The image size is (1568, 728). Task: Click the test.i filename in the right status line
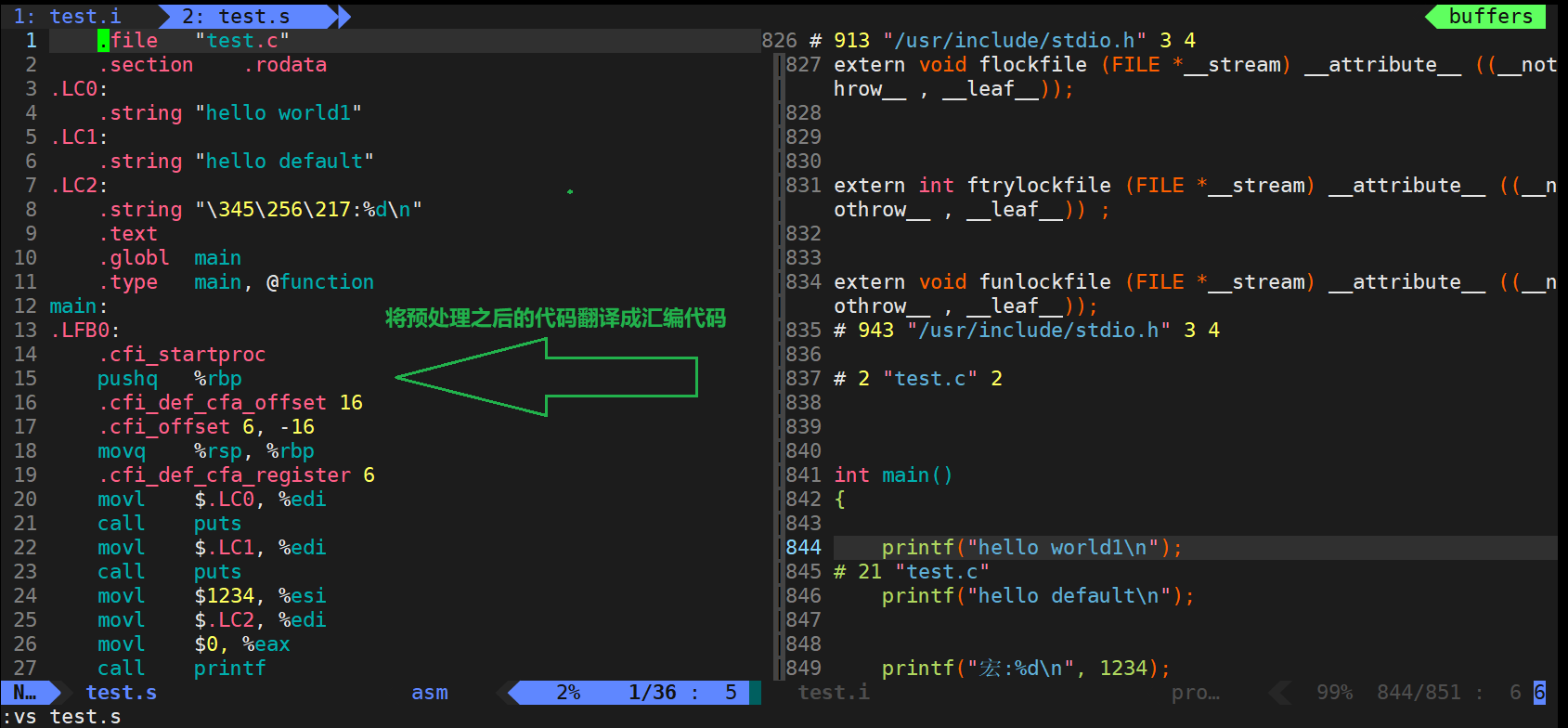click(834, 692)
